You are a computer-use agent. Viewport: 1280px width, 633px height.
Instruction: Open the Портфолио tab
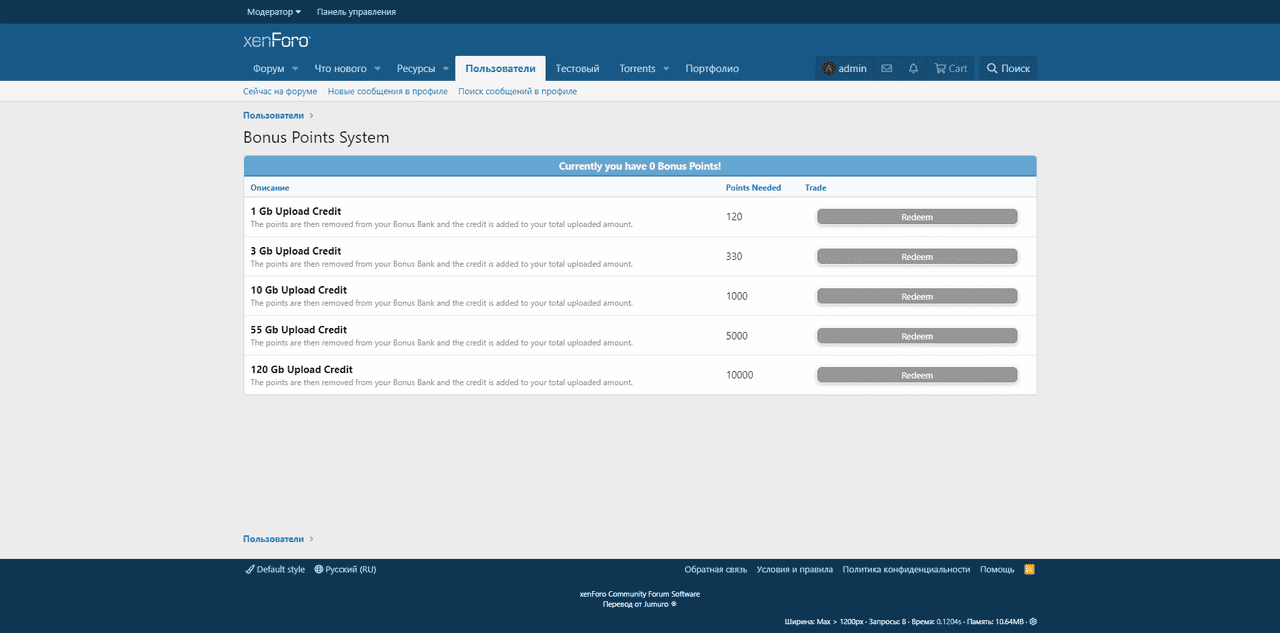coord(712,69)
